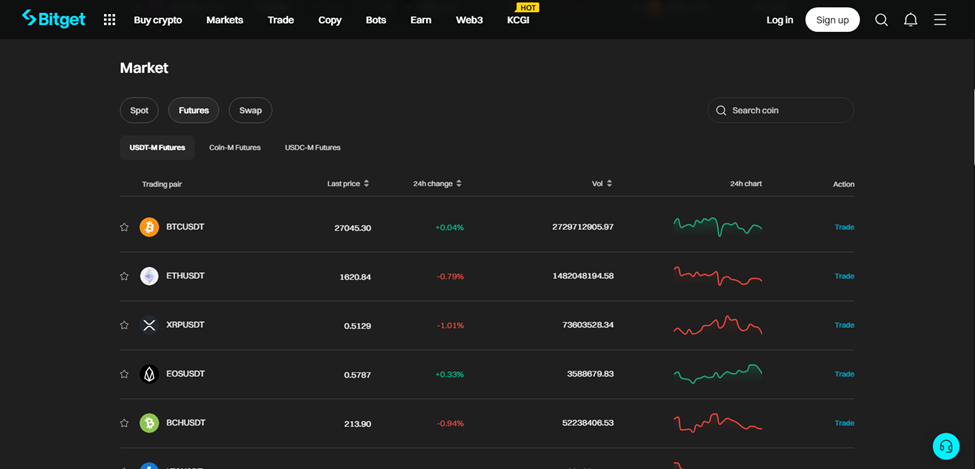Open Markets menu
975x469 pixels.
(224, 20)
